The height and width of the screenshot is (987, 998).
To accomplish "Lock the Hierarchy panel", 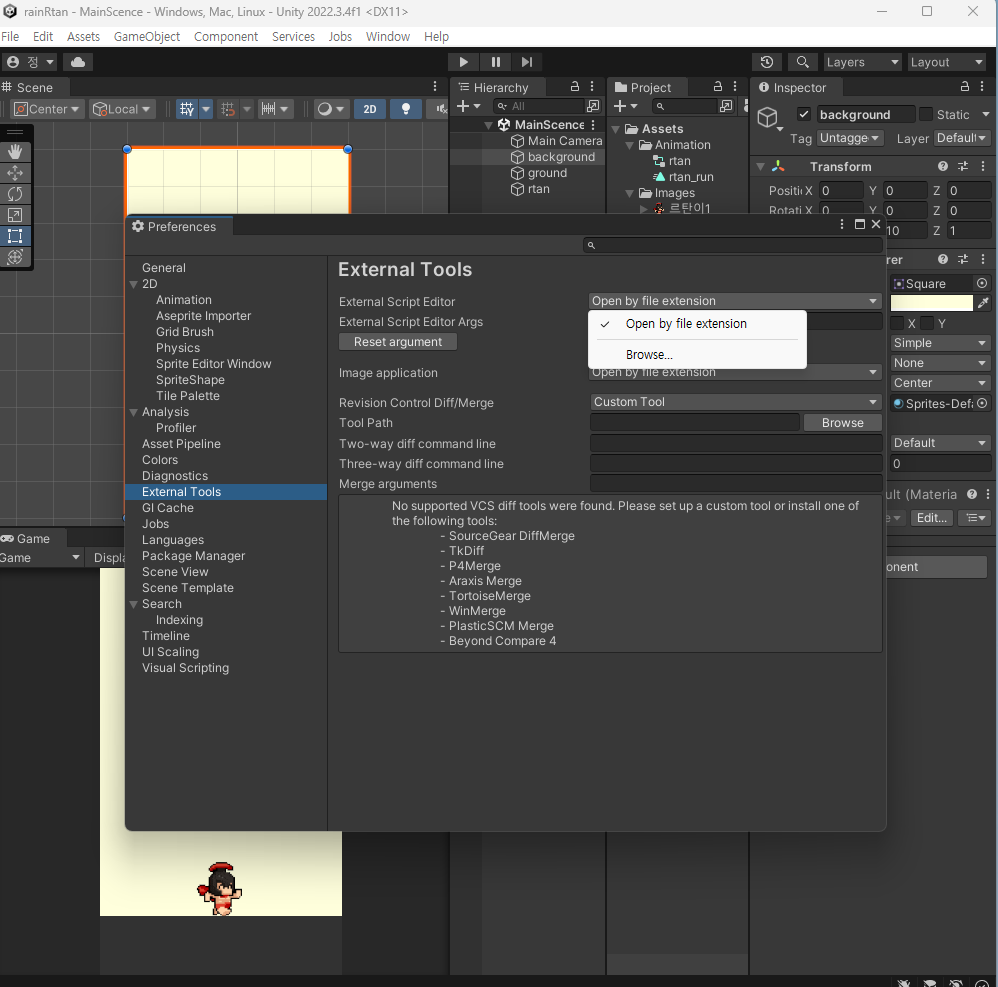I will (x=575, y=86).
